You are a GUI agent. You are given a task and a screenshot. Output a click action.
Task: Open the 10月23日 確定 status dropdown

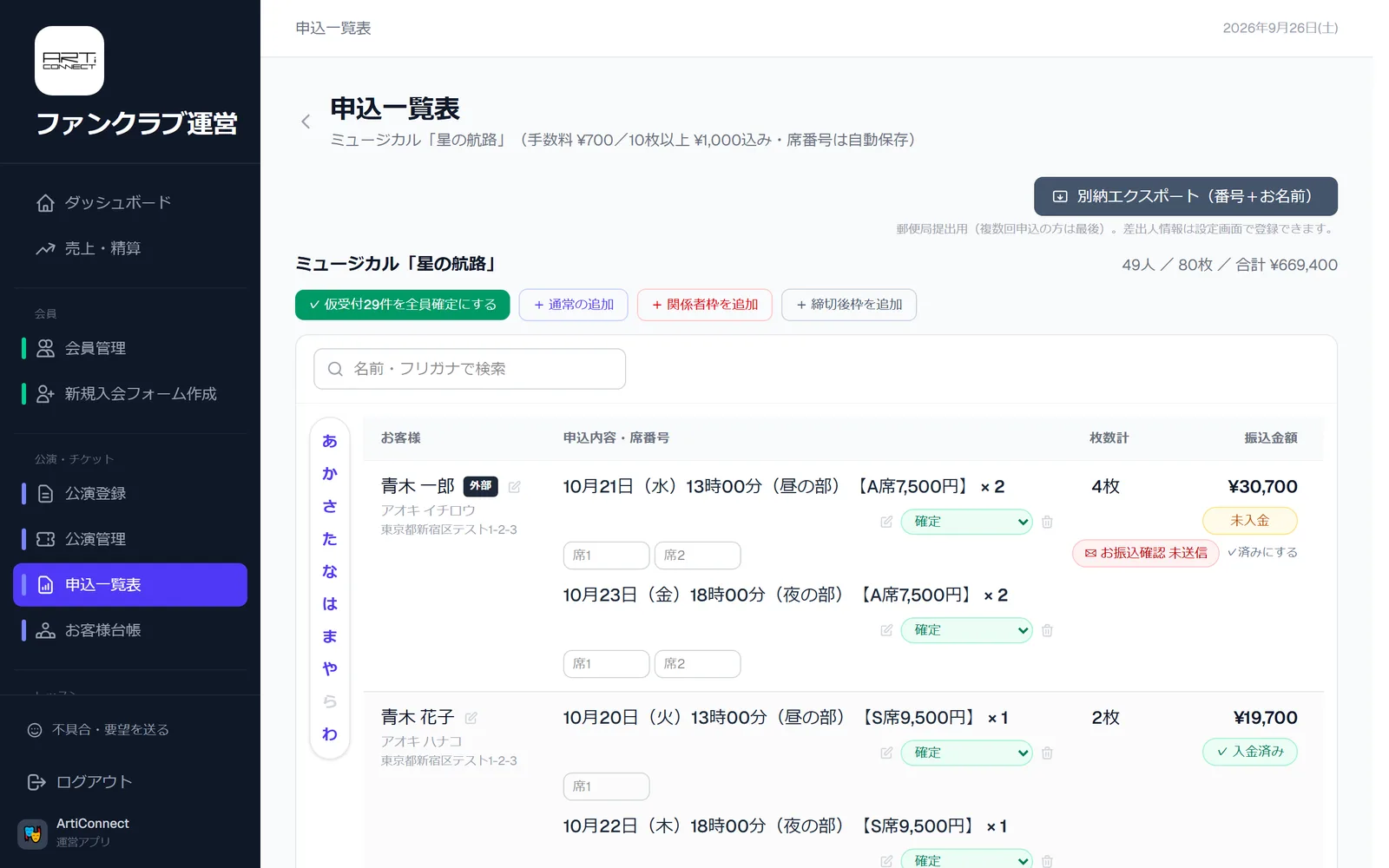(966, 630)
